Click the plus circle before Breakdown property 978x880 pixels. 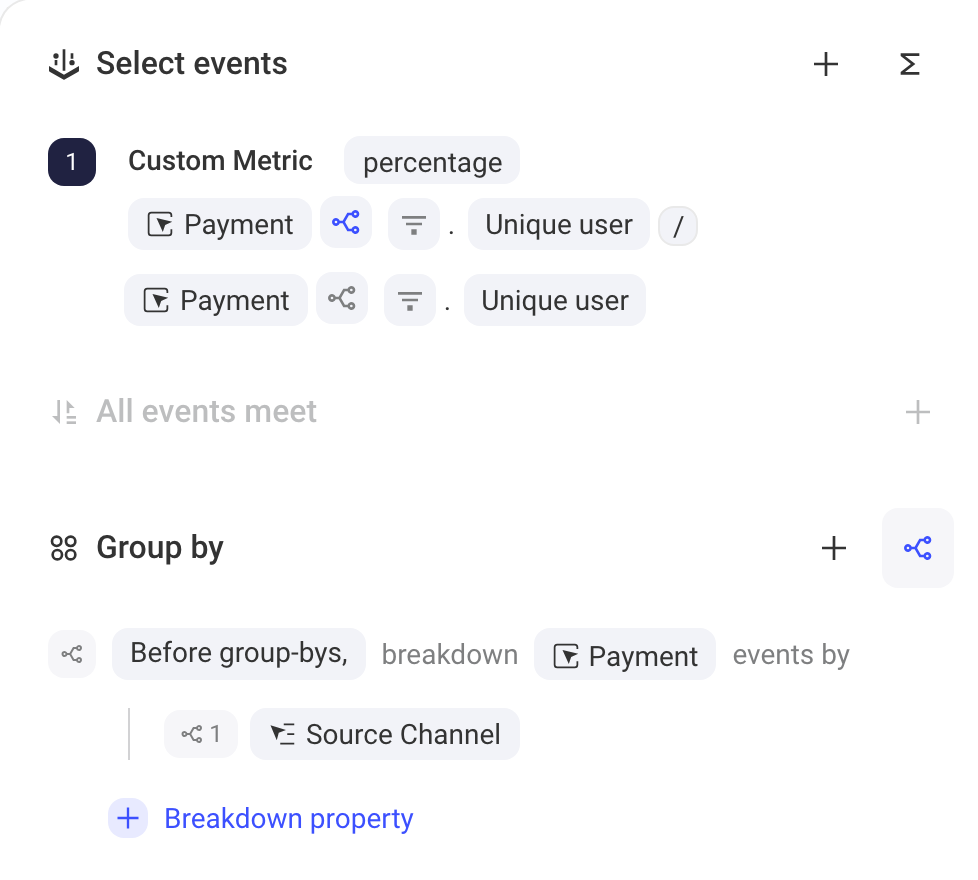pyautogui.click(x=128, y=818)
